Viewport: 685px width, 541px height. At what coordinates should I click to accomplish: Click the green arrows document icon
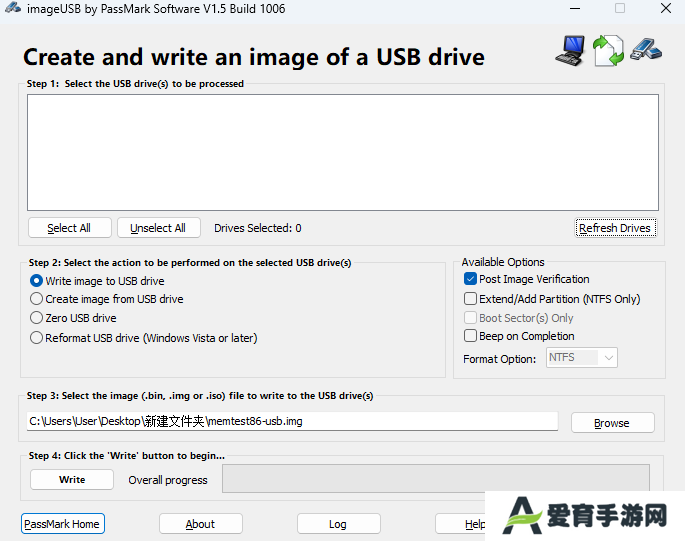pos(608,51)
